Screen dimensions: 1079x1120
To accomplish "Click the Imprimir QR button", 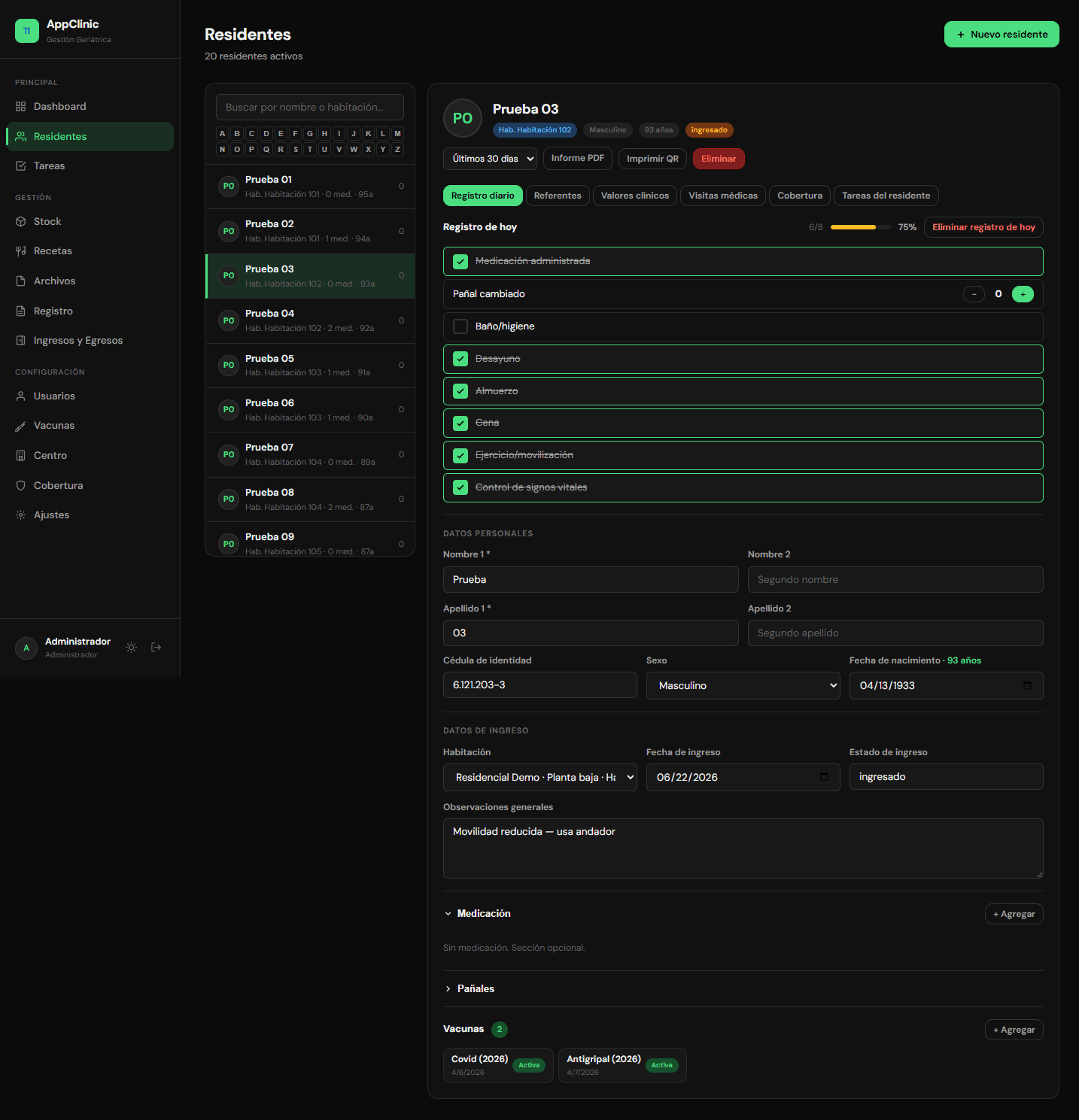I will 652,159.
